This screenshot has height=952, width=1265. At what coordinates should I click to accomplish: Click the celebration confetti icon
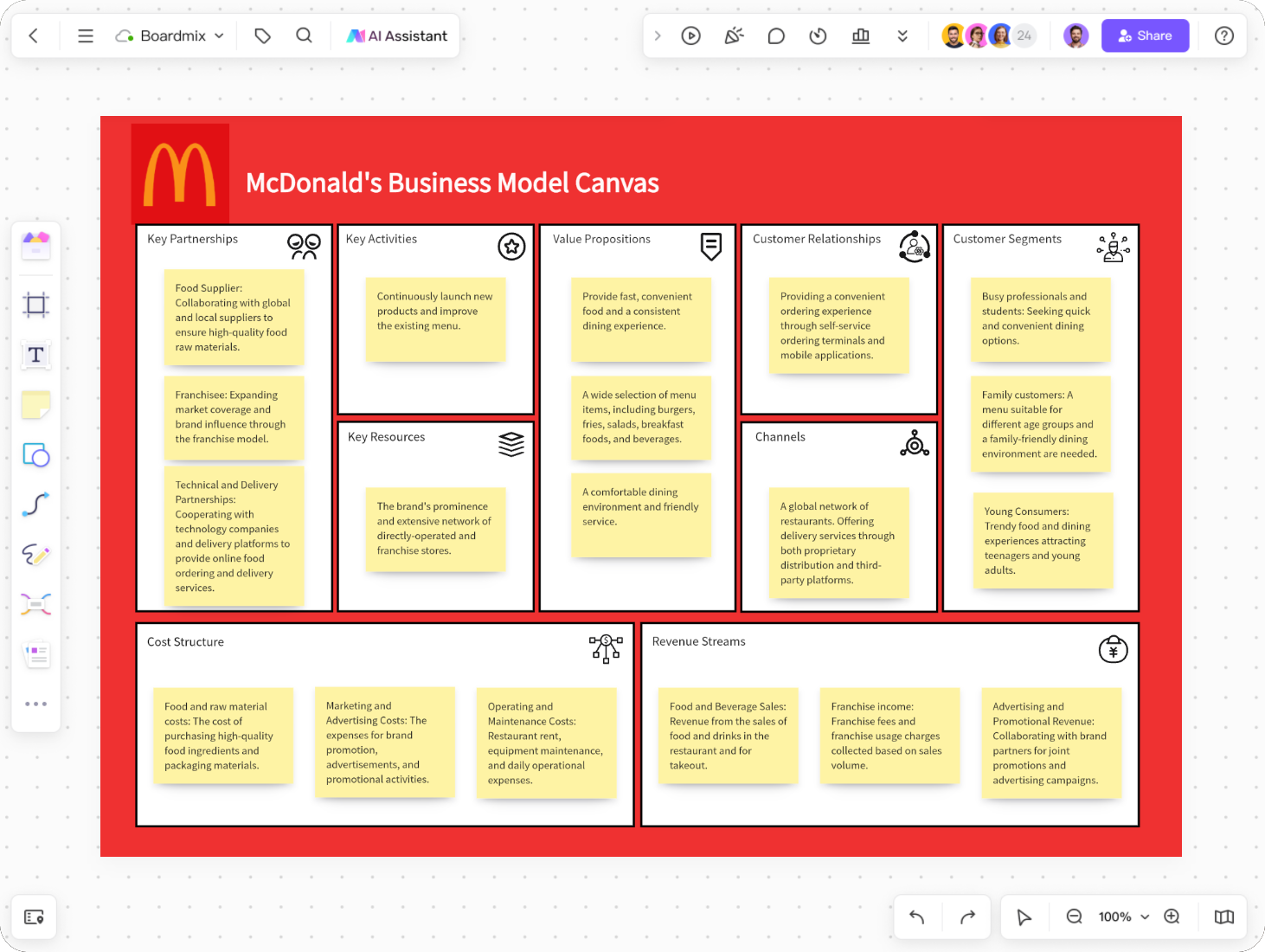click(734, 35)
